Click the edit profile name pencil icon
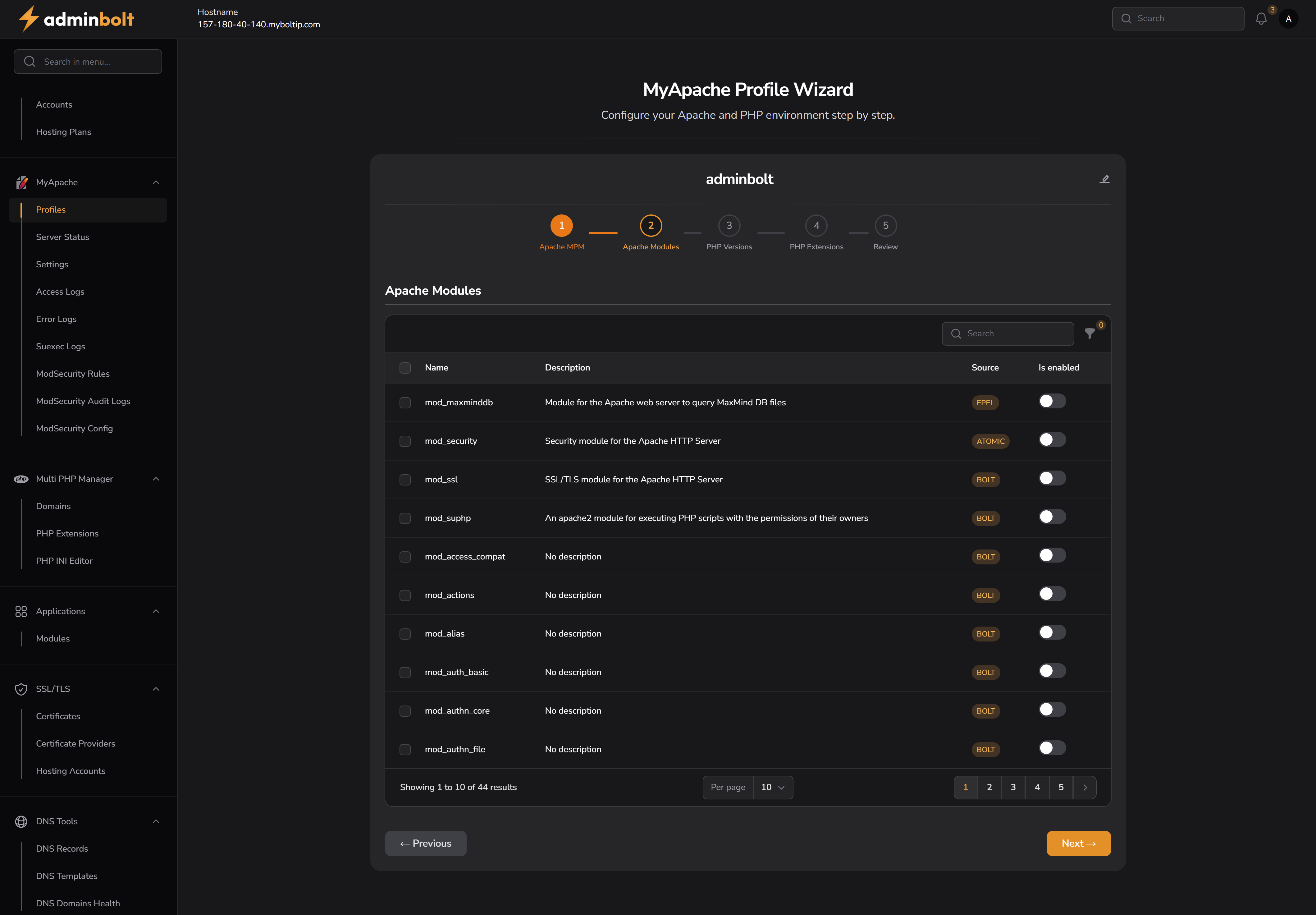The width and height of the screenshot is (1316, 915). click(x=1104, y=179)
